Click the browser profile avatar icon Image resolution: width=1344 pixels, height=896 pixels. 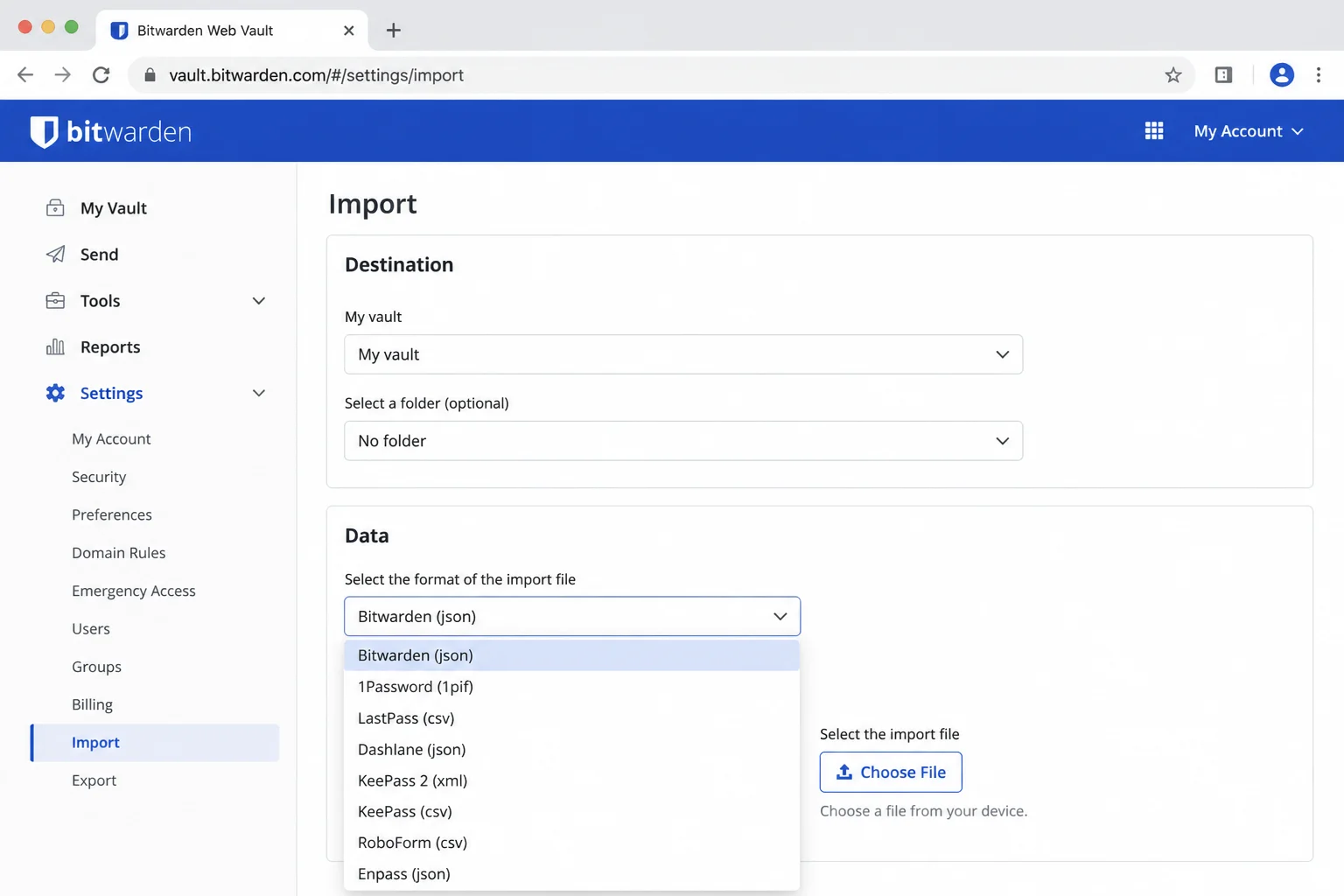point(1282,75)
